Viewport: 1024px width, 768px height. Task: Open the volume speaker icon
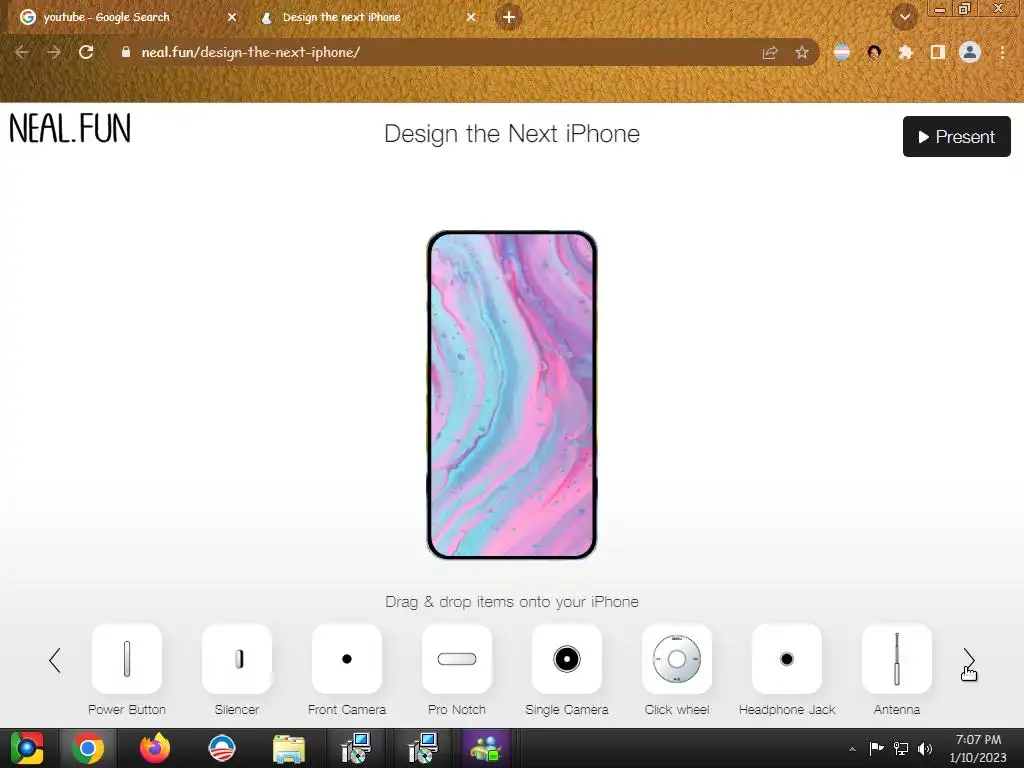pos(925,748)
